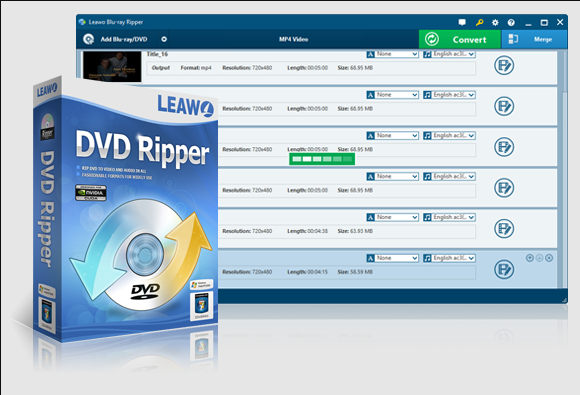Click 'Size: 63.93 MB' text
Image resolution: width=580 pixels, height=395 pixels.
[x=355, y=231]
